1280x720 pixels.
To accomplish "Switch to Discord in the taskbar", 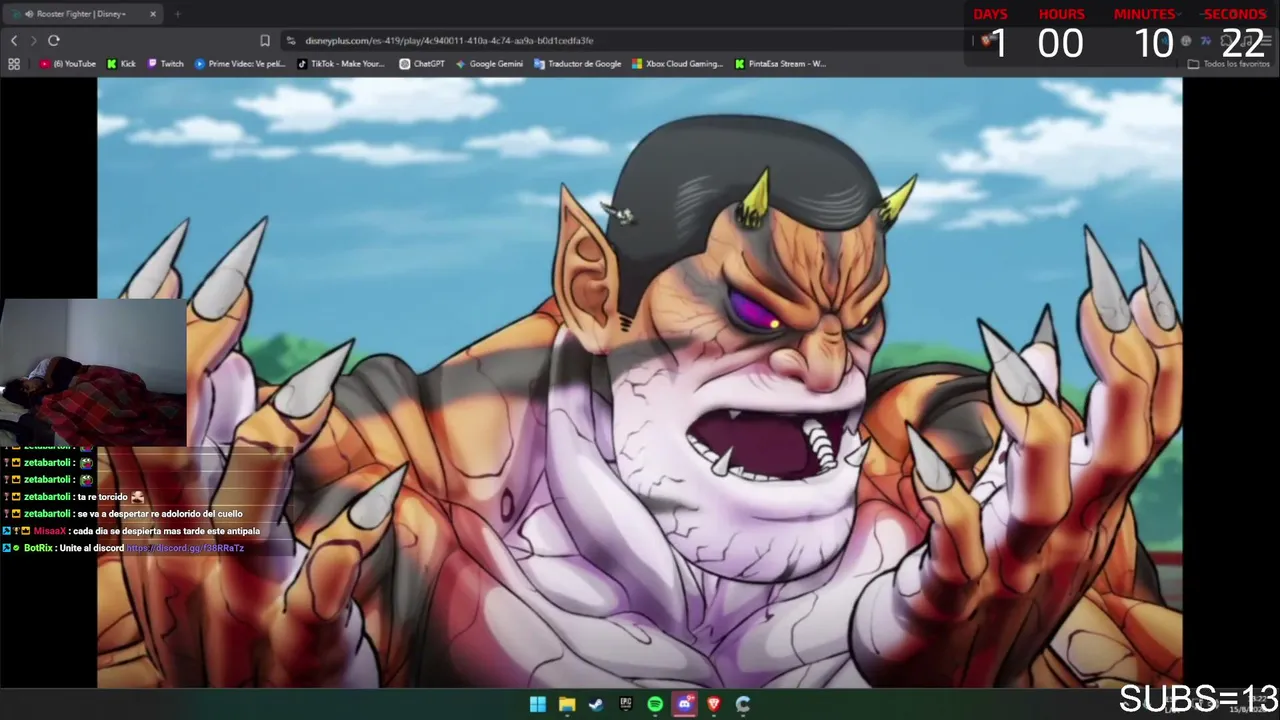I will coord(684,704).
